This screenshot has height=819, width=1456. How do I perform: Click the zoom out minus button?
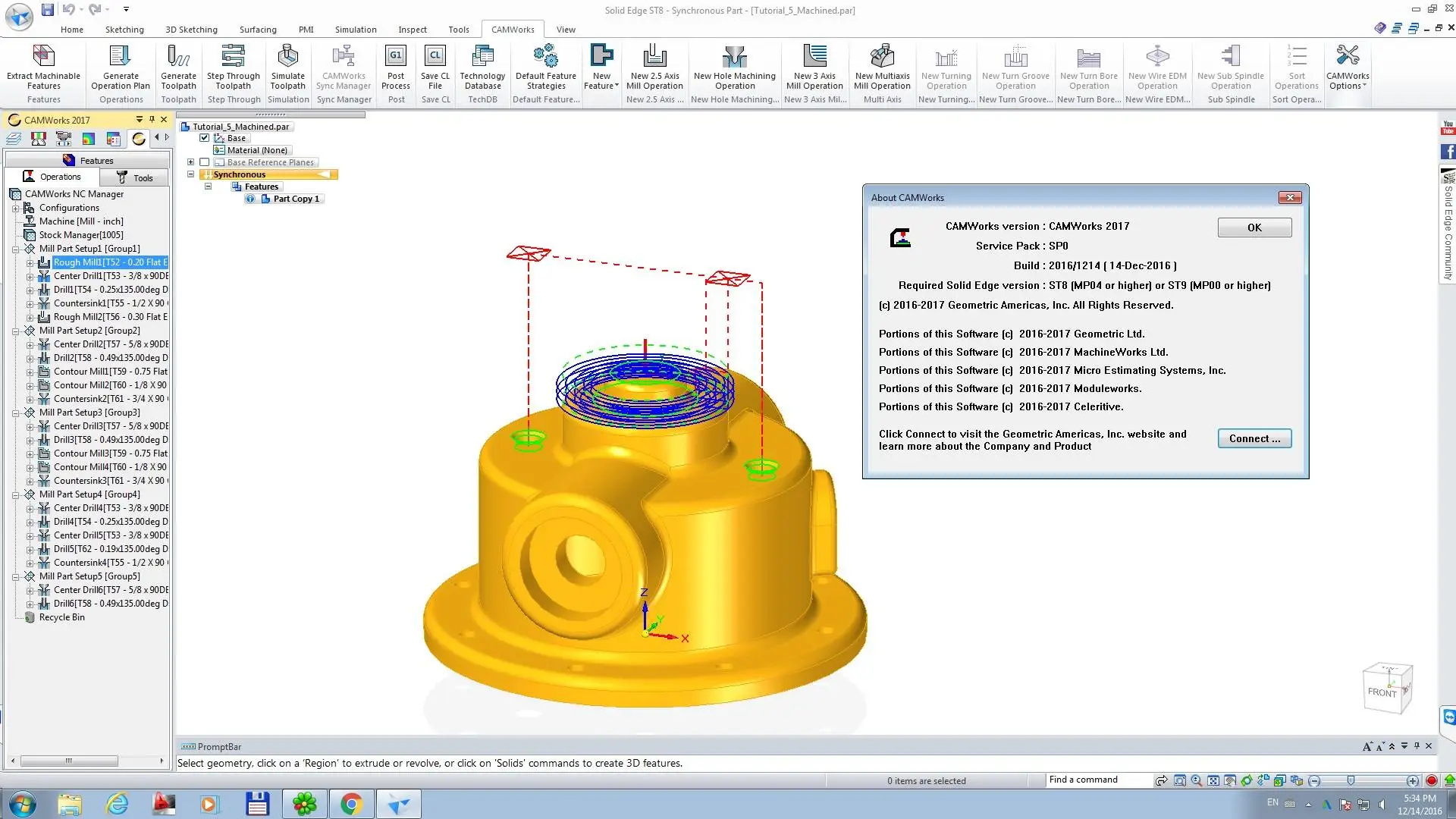tap(1314, 780)
